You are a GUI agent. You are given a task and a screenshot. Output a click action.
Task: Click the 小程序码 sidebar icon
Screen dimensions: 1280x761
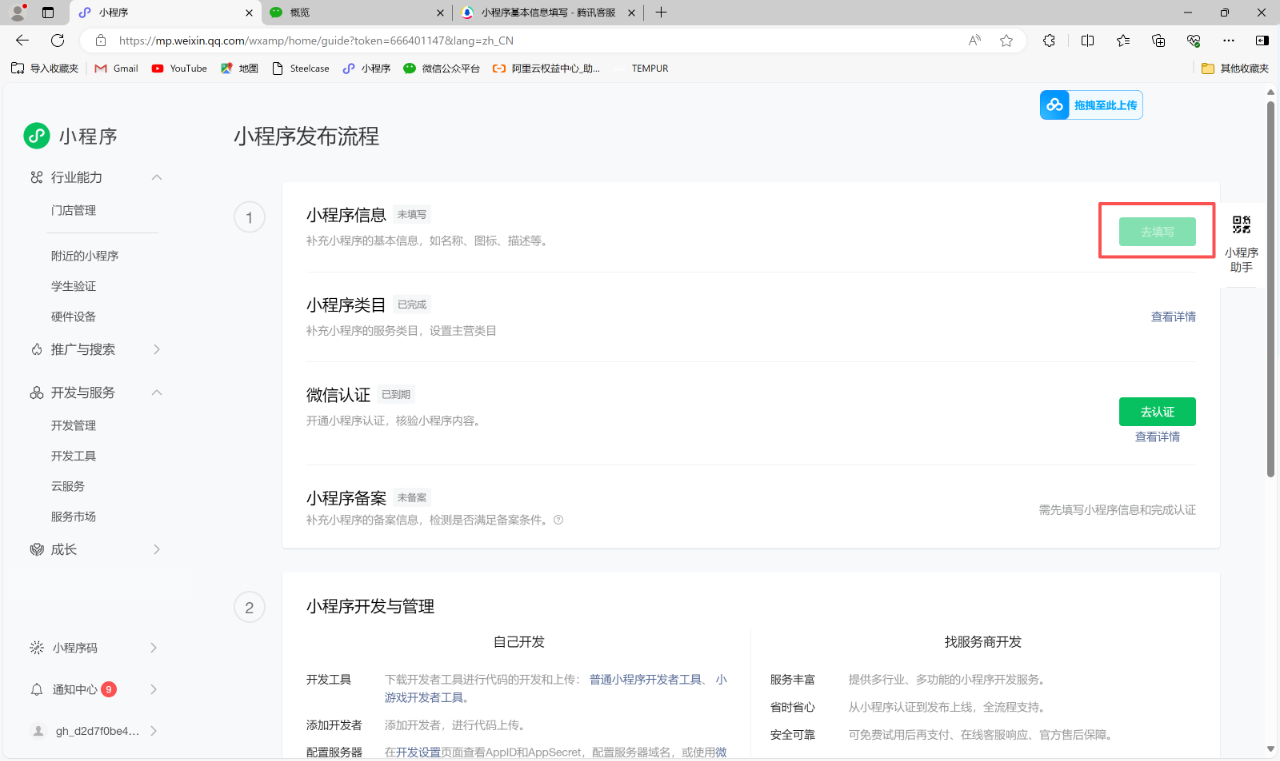37,648
